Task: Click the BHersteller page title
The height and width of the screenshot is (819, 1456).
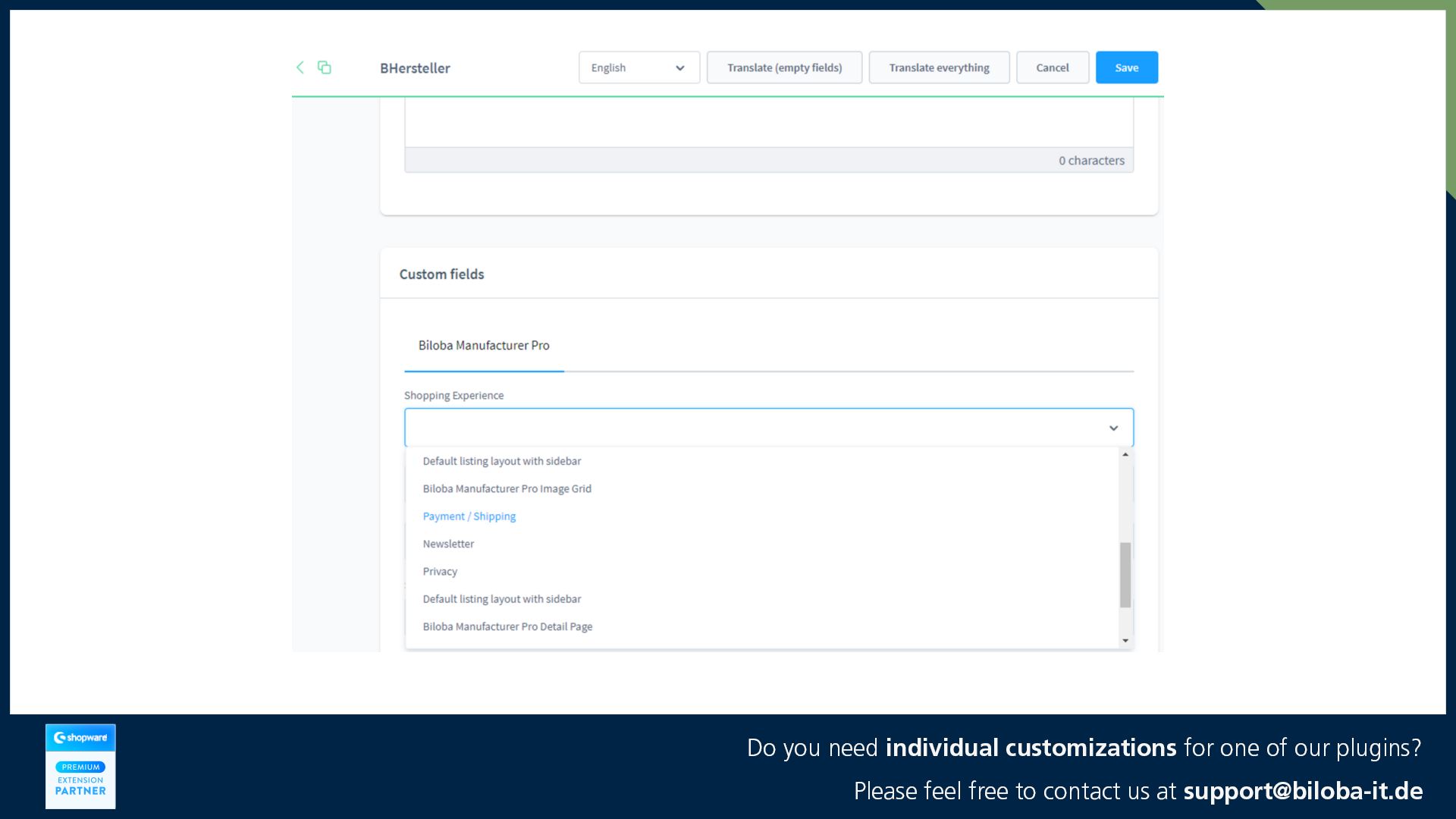Action: coord(415,68)
